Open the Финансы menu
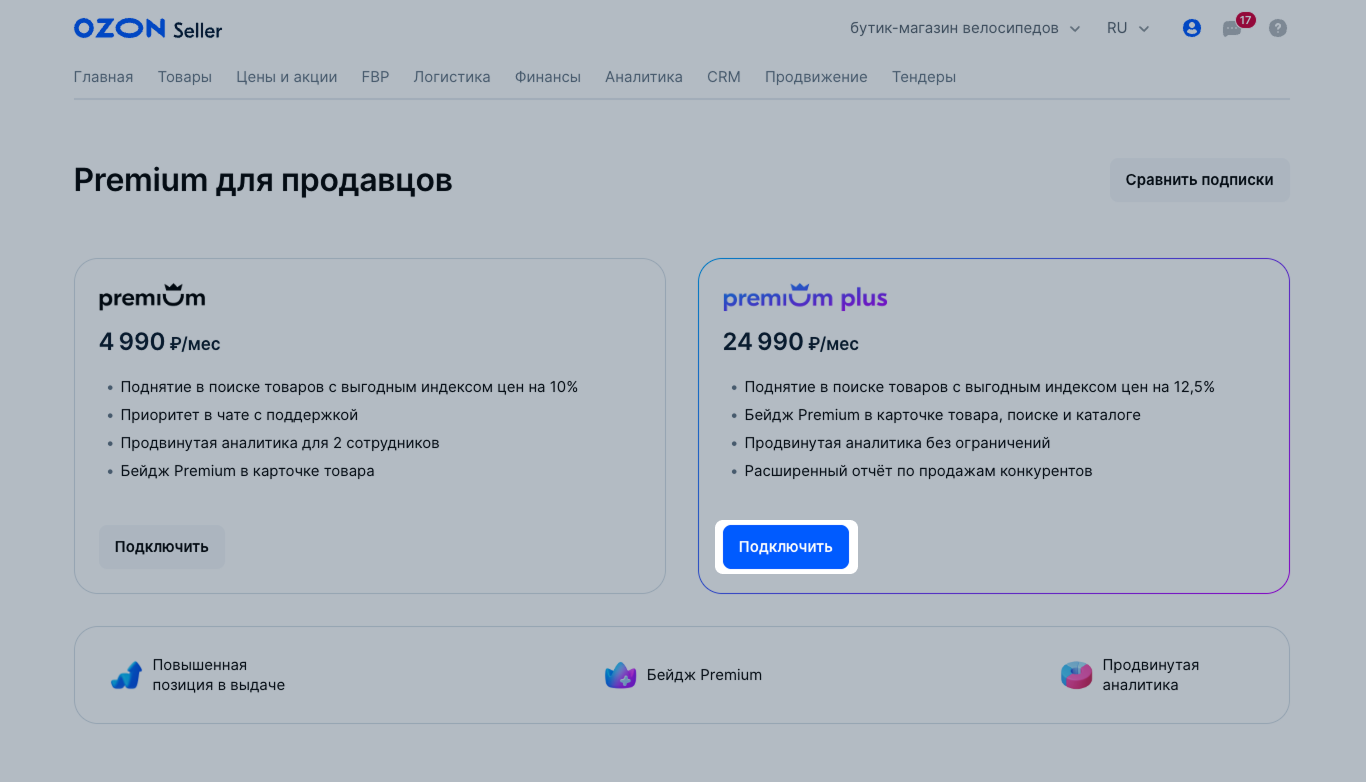Image resolution: width=1366 pixels, height=782 pixels. [x=548, y=77]
